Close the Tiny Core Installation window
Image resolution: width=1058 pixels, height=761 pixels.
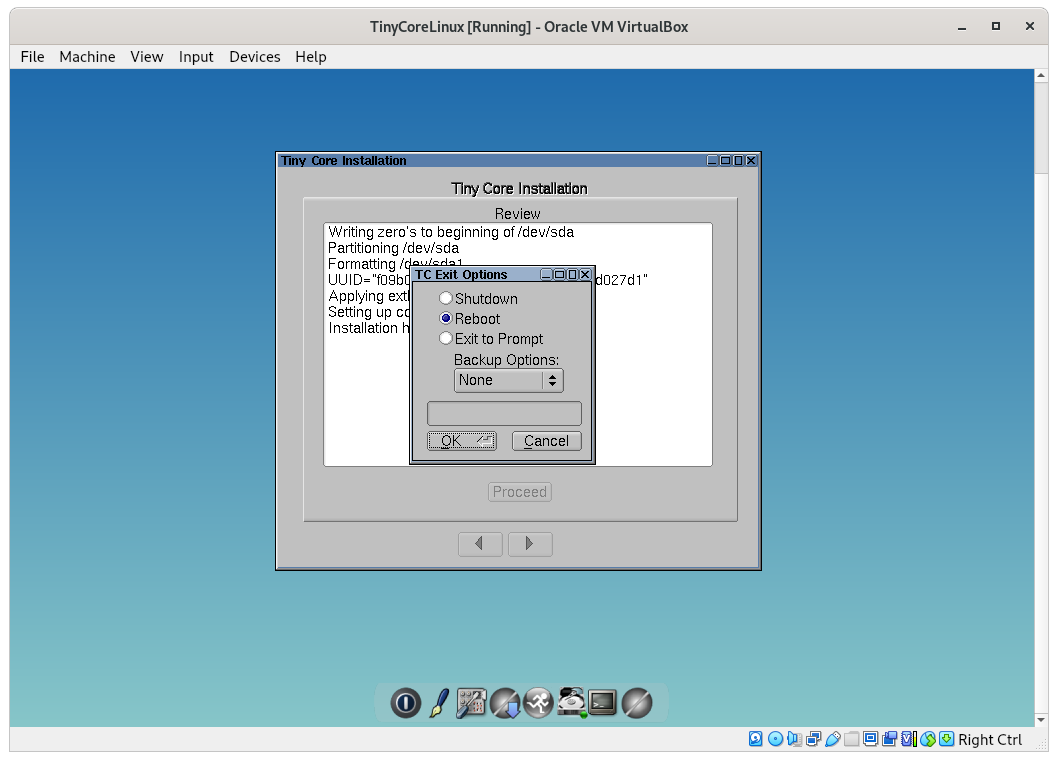[x=751, y=161]
